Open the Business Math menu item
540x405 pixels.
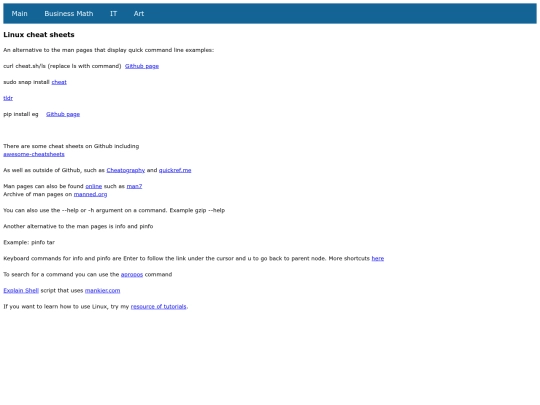point(69,13)
